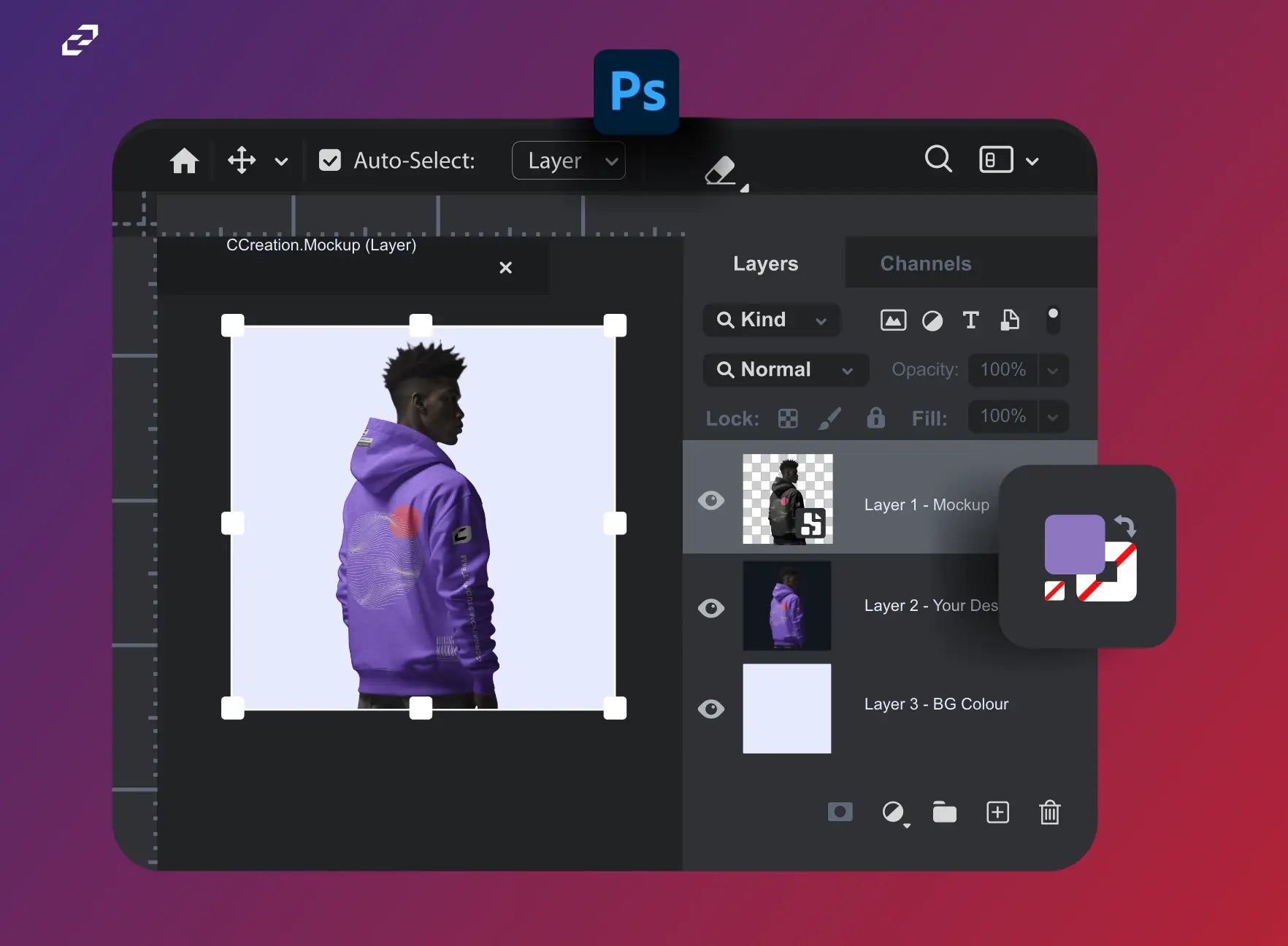This screenshot has width=1288, height=946.
Task: Hide Layer 1 - Mockup visibility
Action: [711, 501]
